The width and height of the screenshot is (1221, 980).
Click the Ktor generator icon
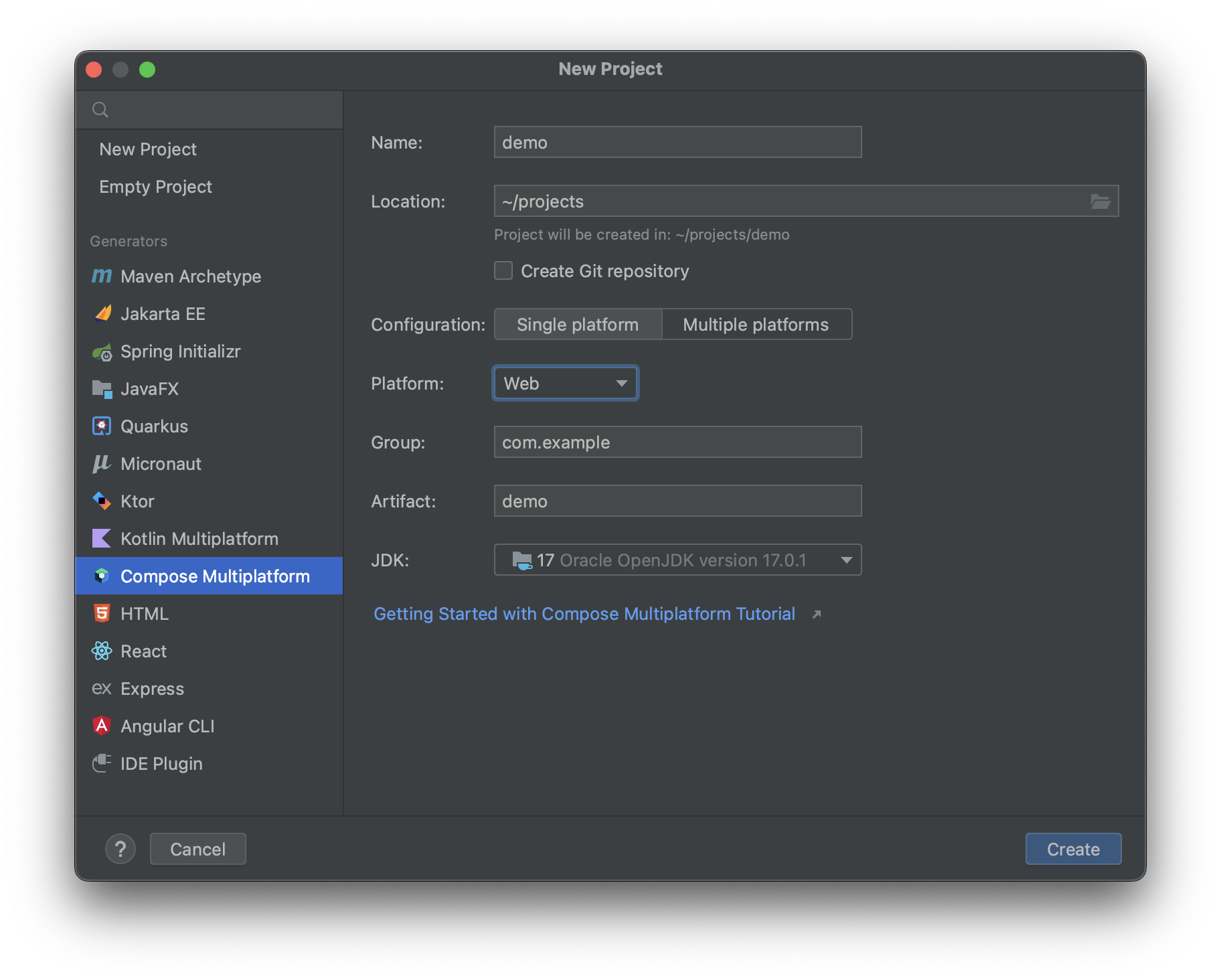[102, 501]
